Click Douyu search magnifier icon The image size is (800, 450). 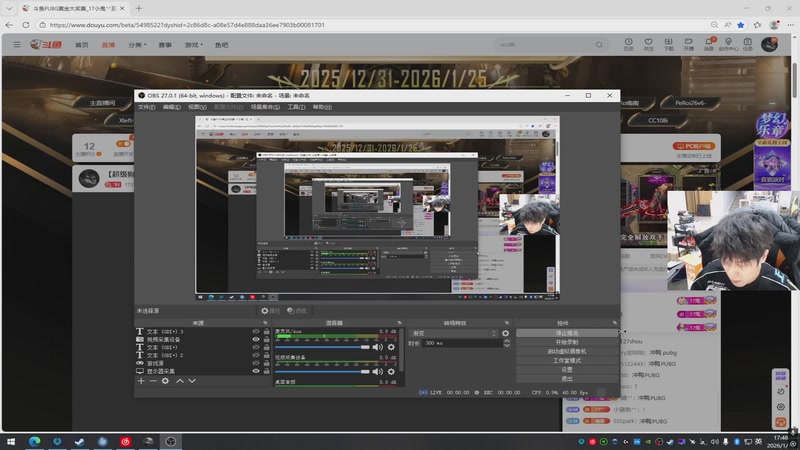pyautogui.click(x=599, y=45)
